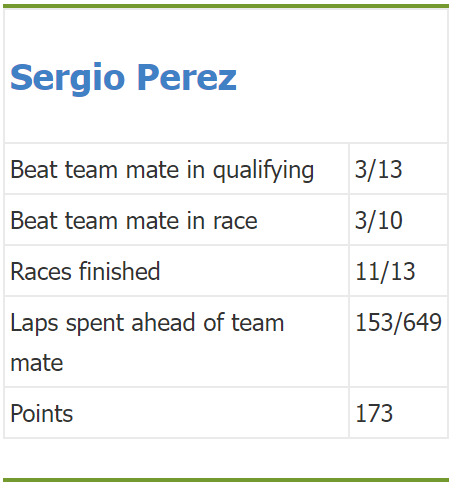Click 'Laps spent ahead of team mate' label
Image resolution: width=456 pixels, height=488 pixels.
(147, 342)
